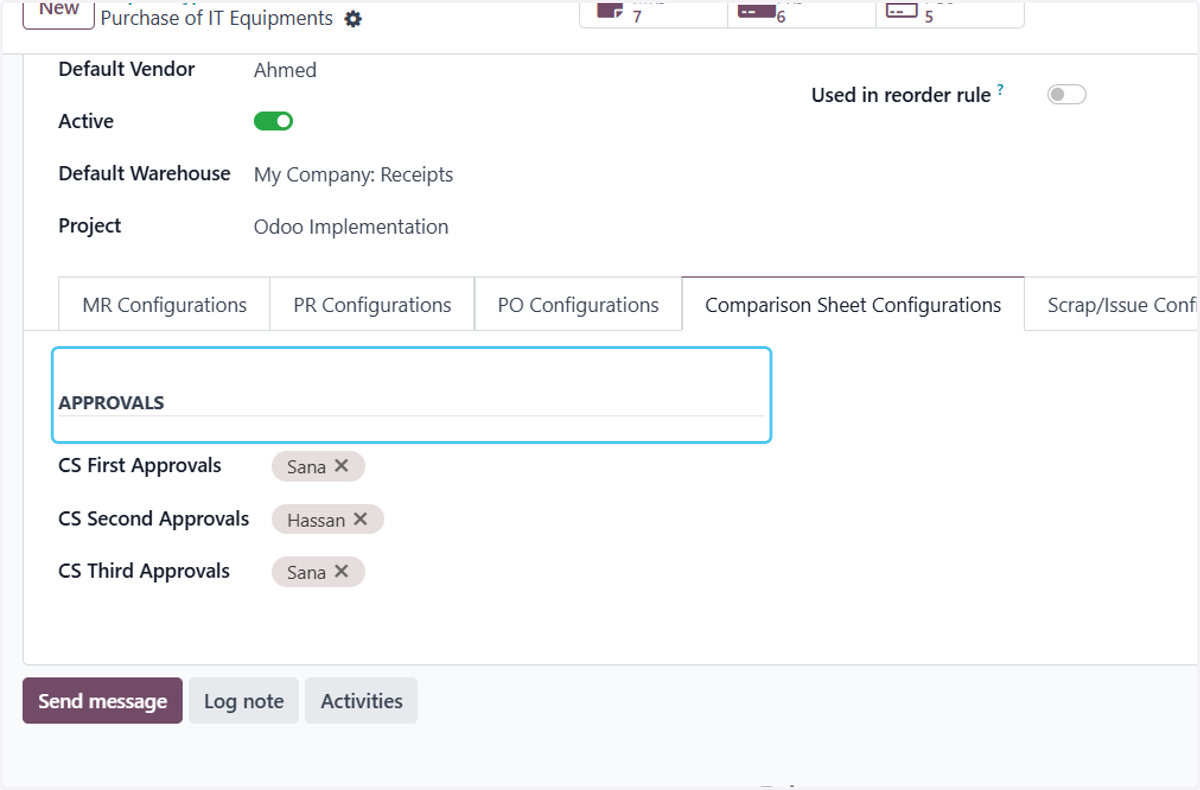The height and width of the screenshot is (790, 1200).
Task: Click the APPROVALS section heading
Action: (111, 403)
